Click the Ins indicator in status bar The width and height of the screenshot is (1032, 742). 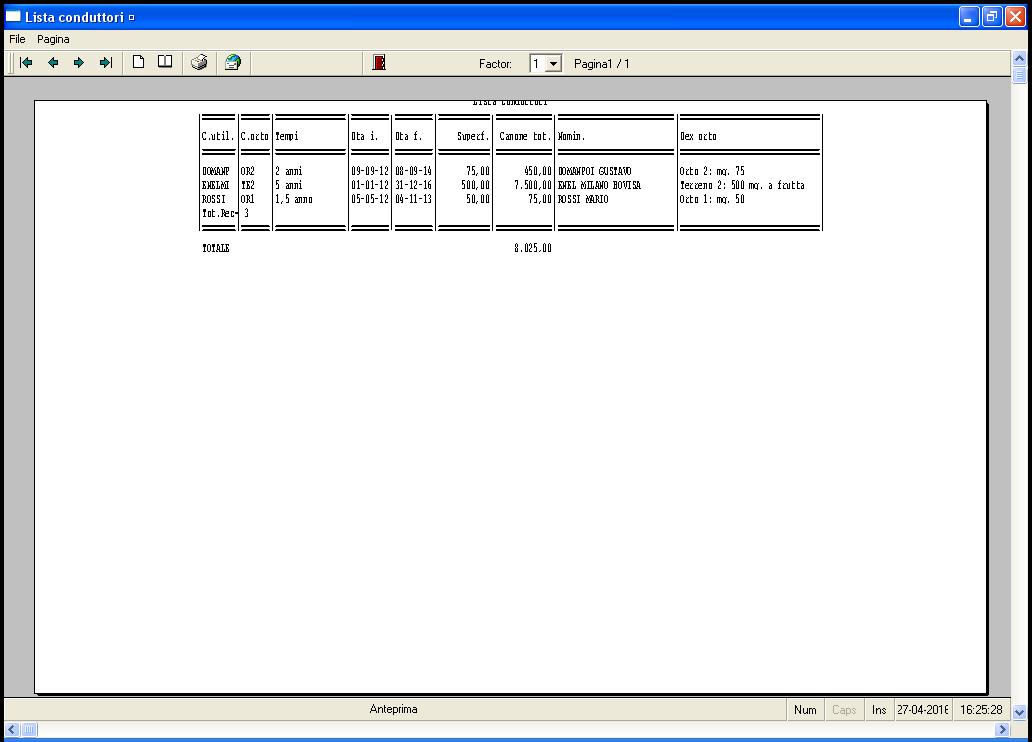pyautogui.click(x=879, y=710)
